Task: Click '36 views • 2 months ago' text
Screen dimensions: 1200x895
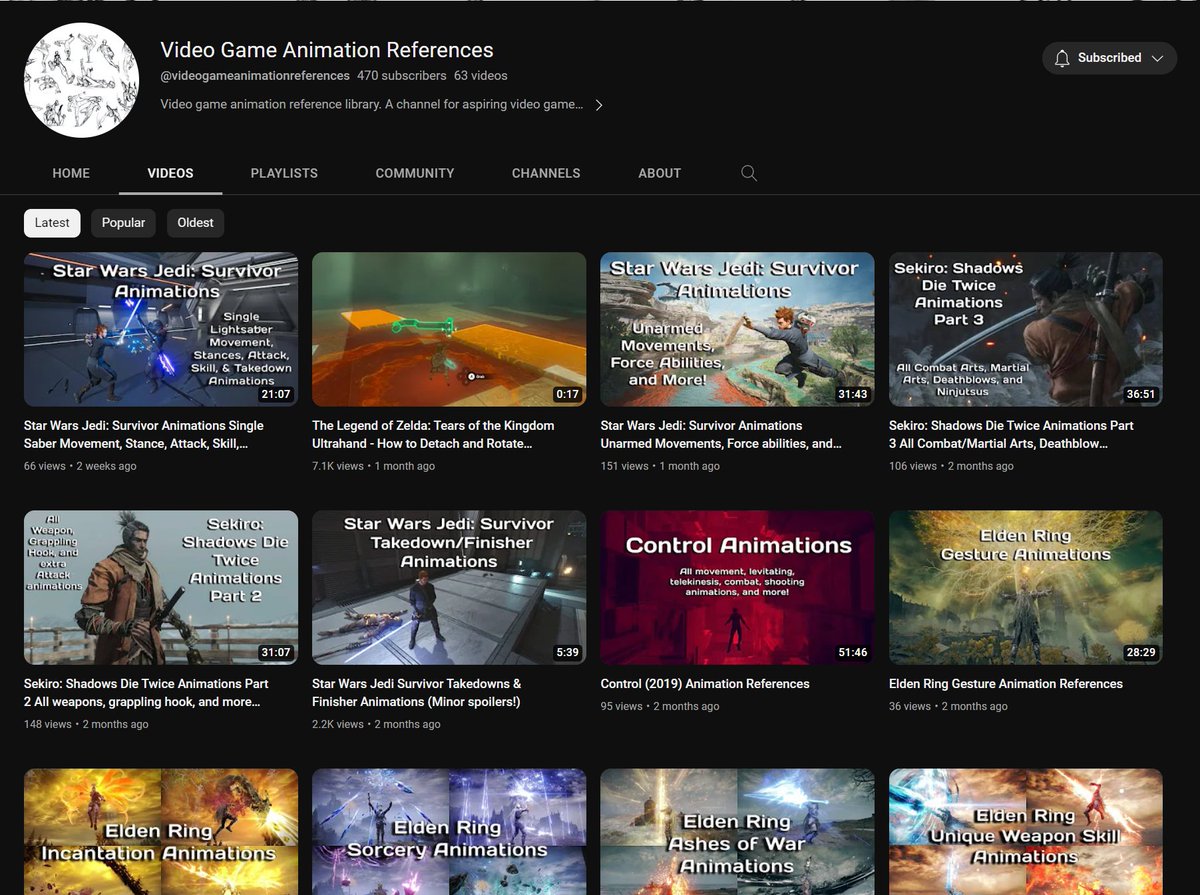Action: point(948,706)
